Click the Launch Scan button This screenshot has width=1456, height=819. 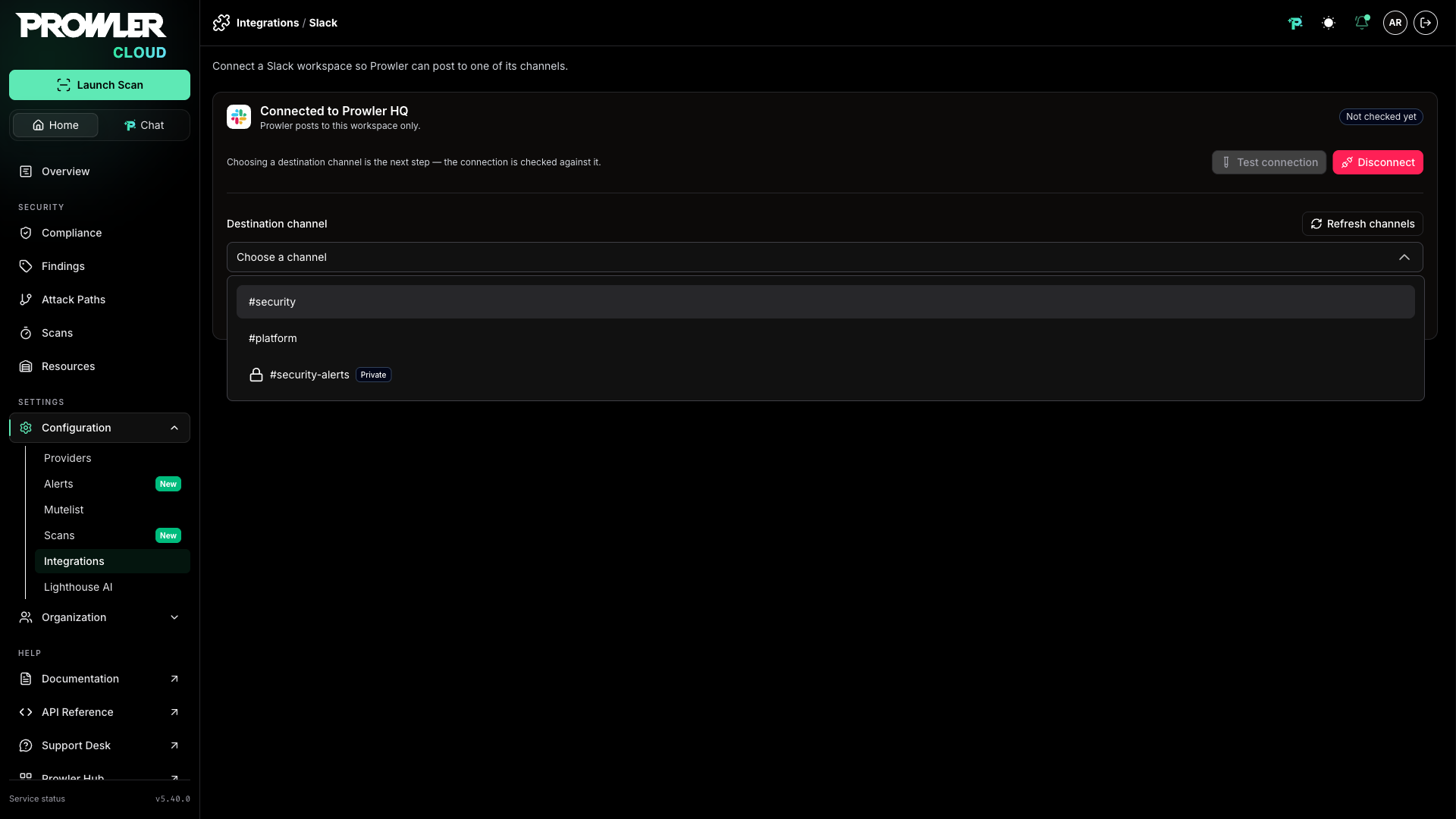point(99,85)
